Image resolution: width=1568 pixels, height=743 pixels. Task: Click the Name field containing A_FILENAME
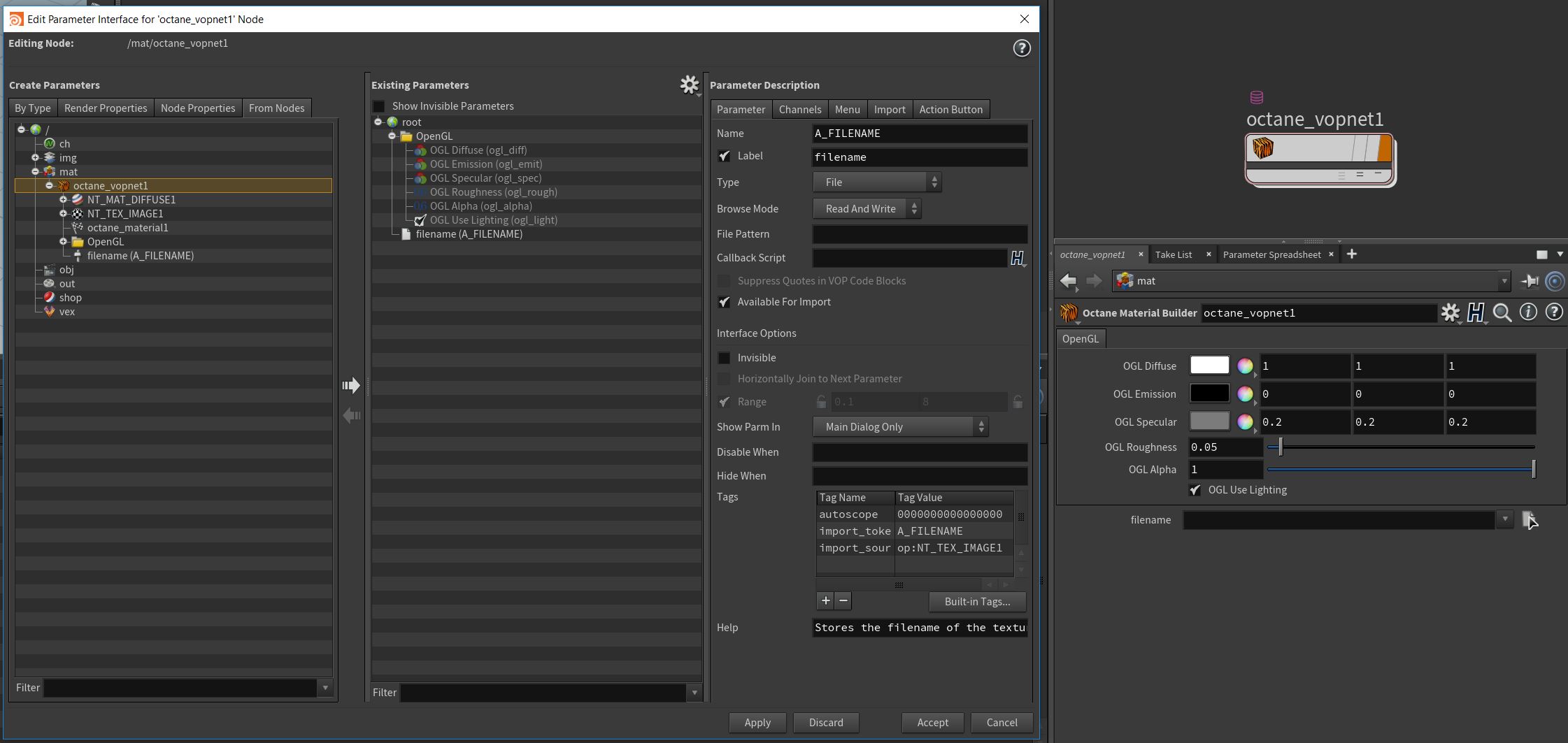pyautogui.click(x=920, y=134)
